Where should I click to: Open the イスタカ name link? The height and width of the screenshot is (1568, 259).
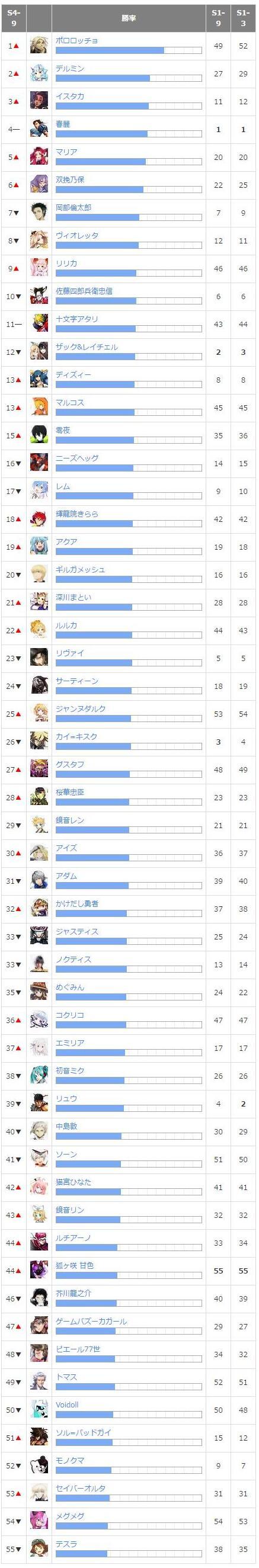coord(70,96)
